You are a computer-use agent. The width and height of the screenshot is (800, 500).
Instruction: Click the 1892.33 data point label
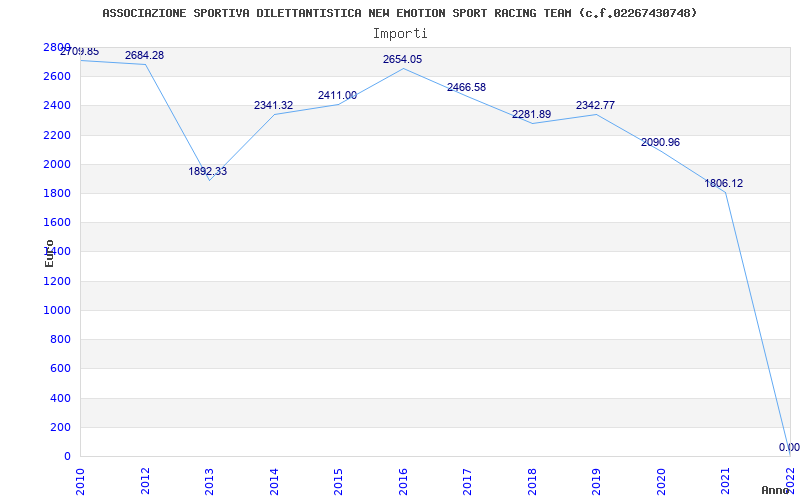coord(208,171)
